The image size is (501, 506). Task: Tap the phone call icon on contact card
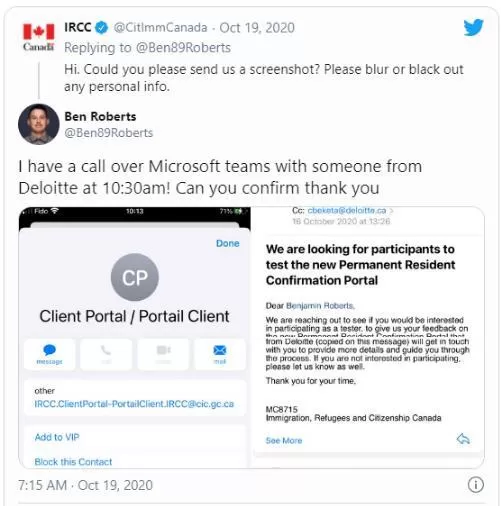point(106,350)
